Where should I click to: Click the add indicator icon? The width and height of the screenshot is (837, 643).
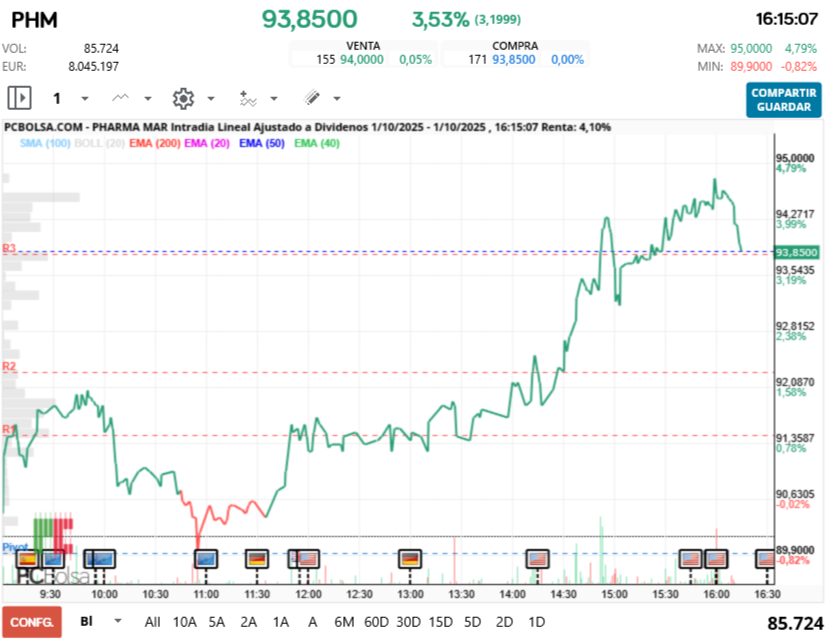pyautogui.click(x=248, y=98)
